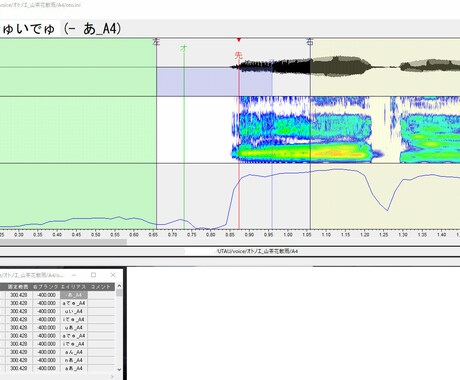
Task: Maximize the oto table window
Action: (93, 275)
